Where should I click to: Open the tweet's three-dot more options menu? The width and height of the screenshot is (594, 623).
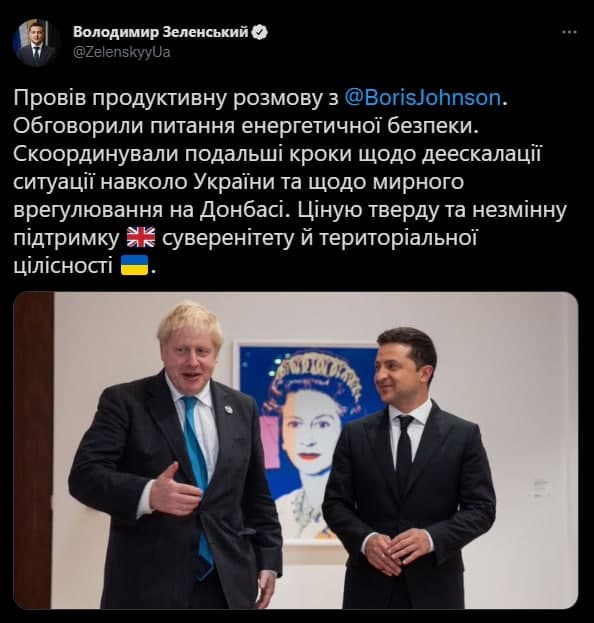[569, 33]
